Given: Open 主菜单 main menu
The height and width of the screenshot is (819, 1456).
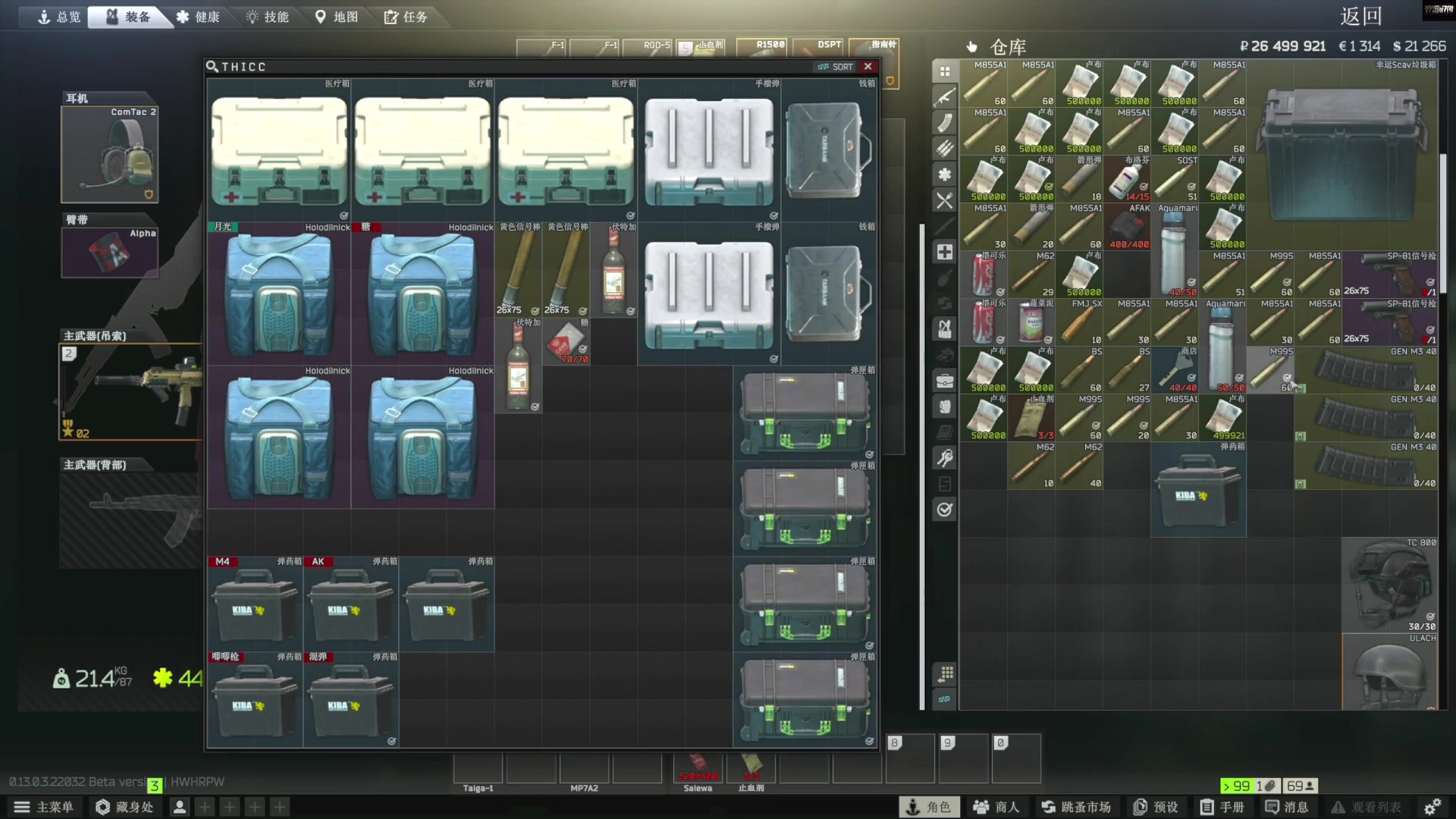Looking at the screenshot, I should pyautogui.click(x=44, y=807).
